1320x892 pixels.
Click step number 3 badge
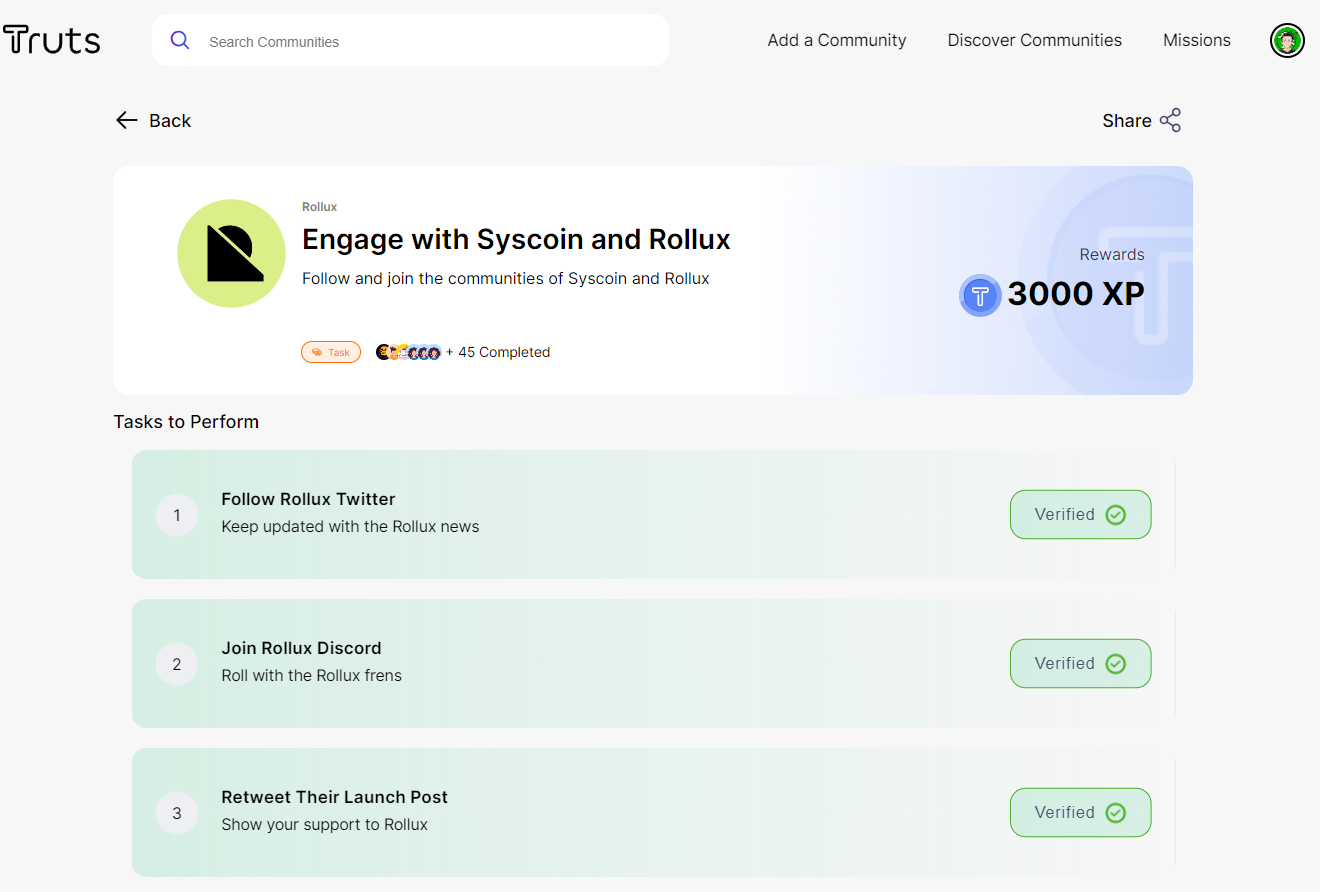[x=177, y=813]
